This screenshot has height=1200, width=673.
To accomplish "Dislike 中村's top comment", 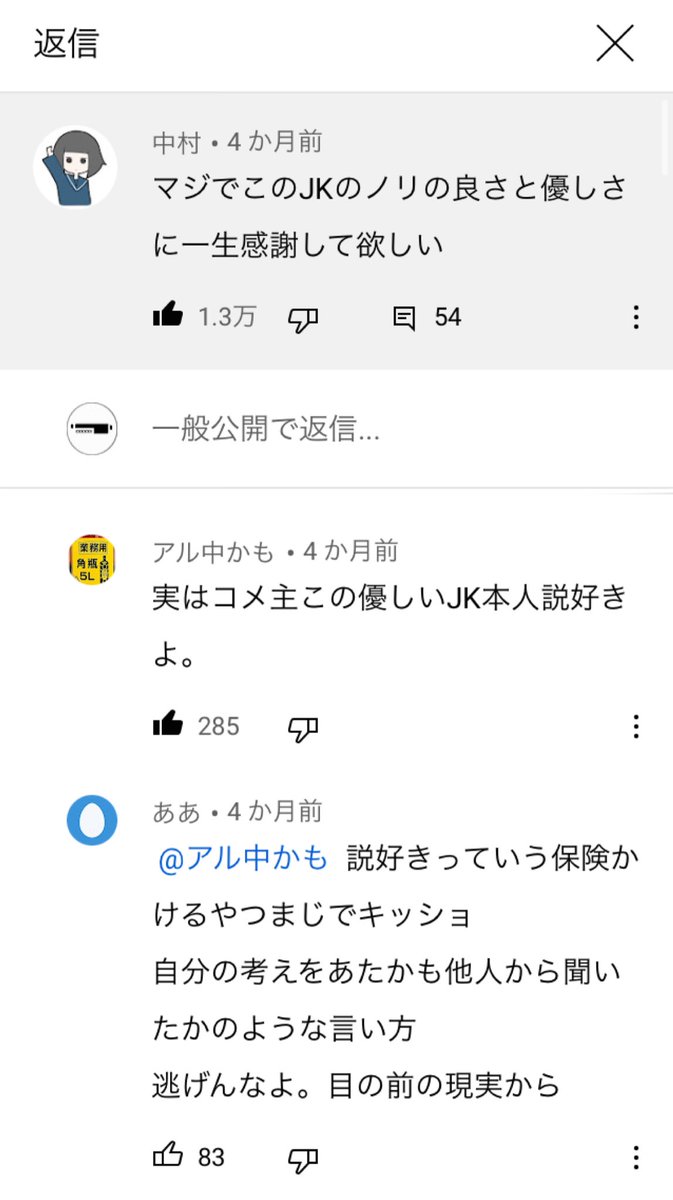I will tap(303, 319).
